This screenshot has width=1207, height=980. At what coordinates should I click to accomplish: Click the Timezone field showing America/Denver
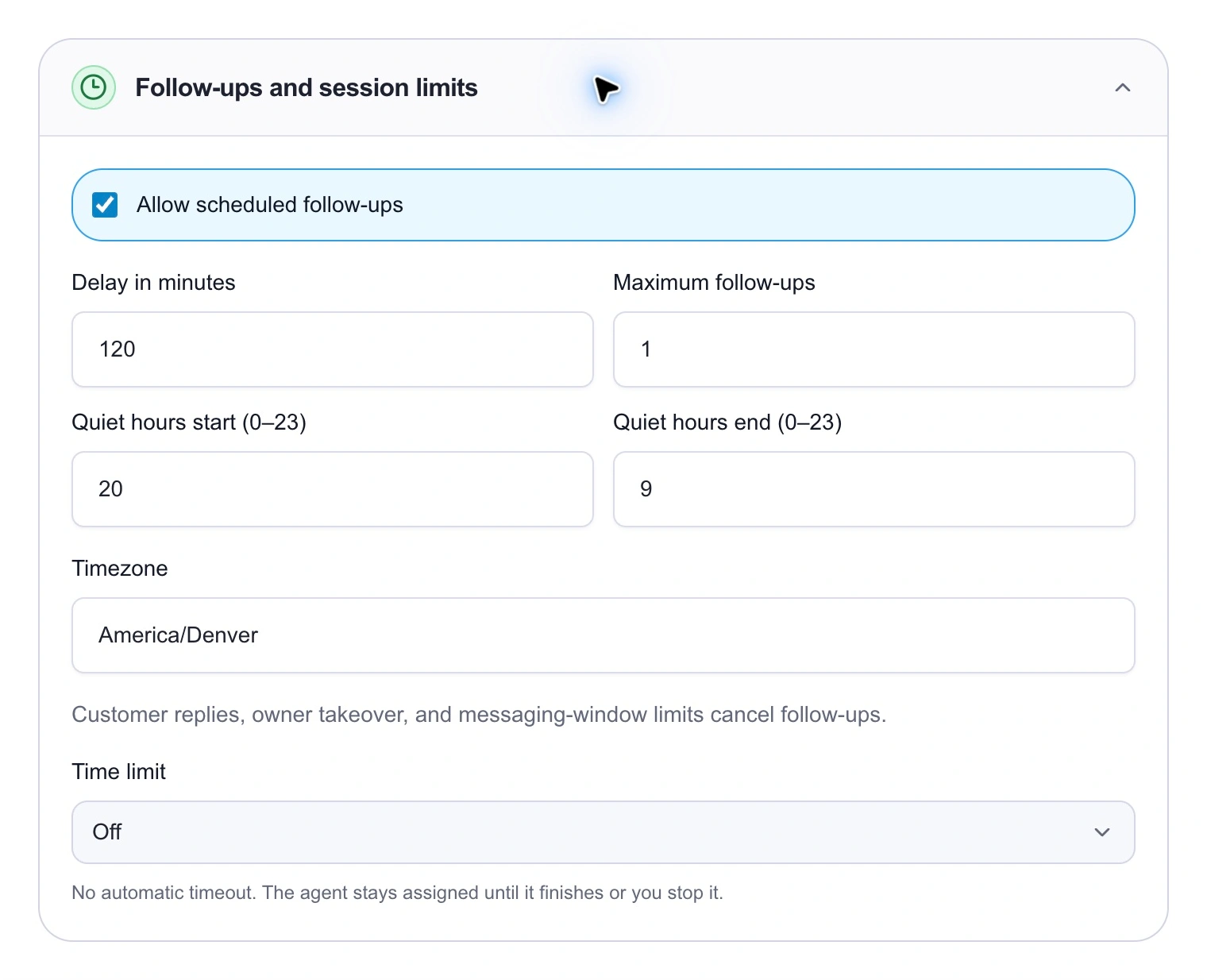(603, 635)
